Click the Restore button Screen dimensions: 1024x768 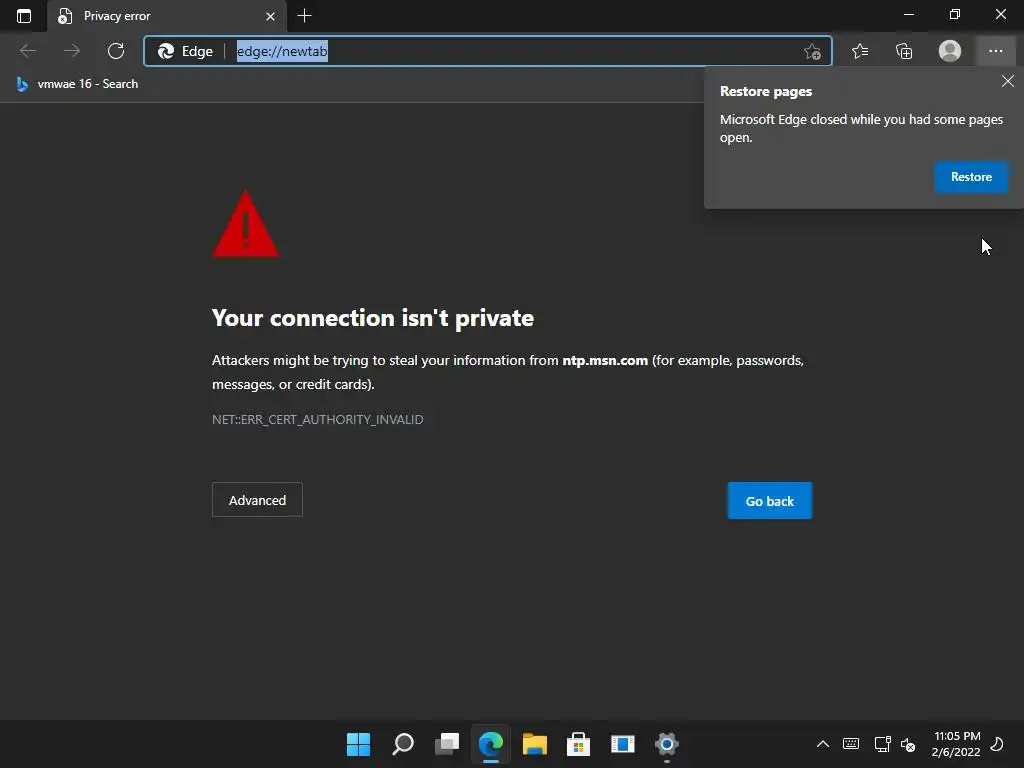(x=971, y=177)
